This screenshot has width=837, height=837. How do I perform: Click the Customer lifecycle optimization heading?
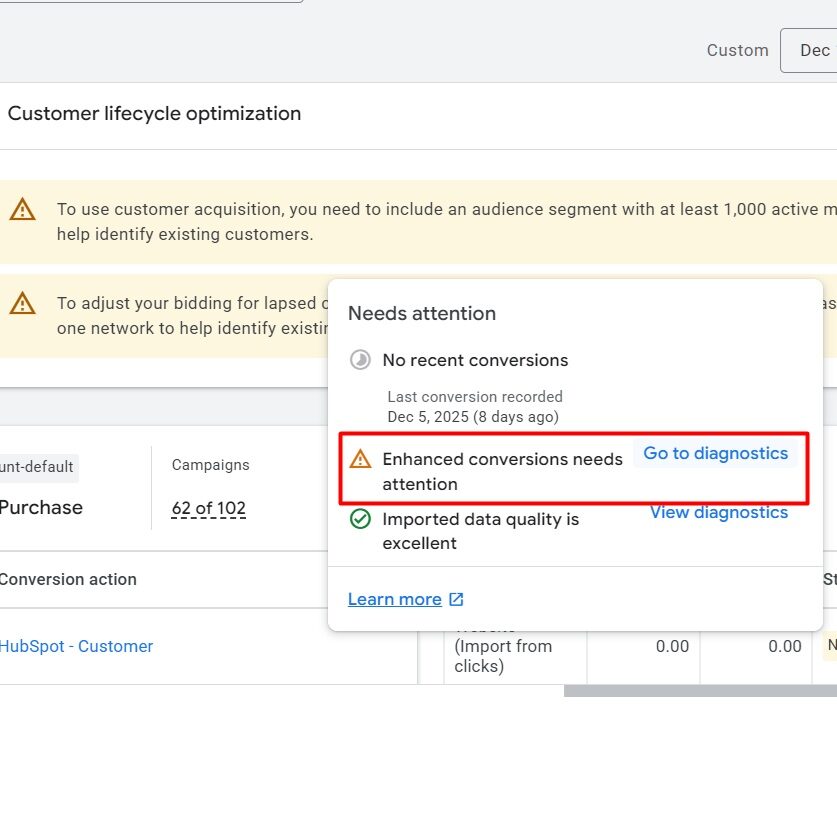pyautogui.click(x=154, y=114)
